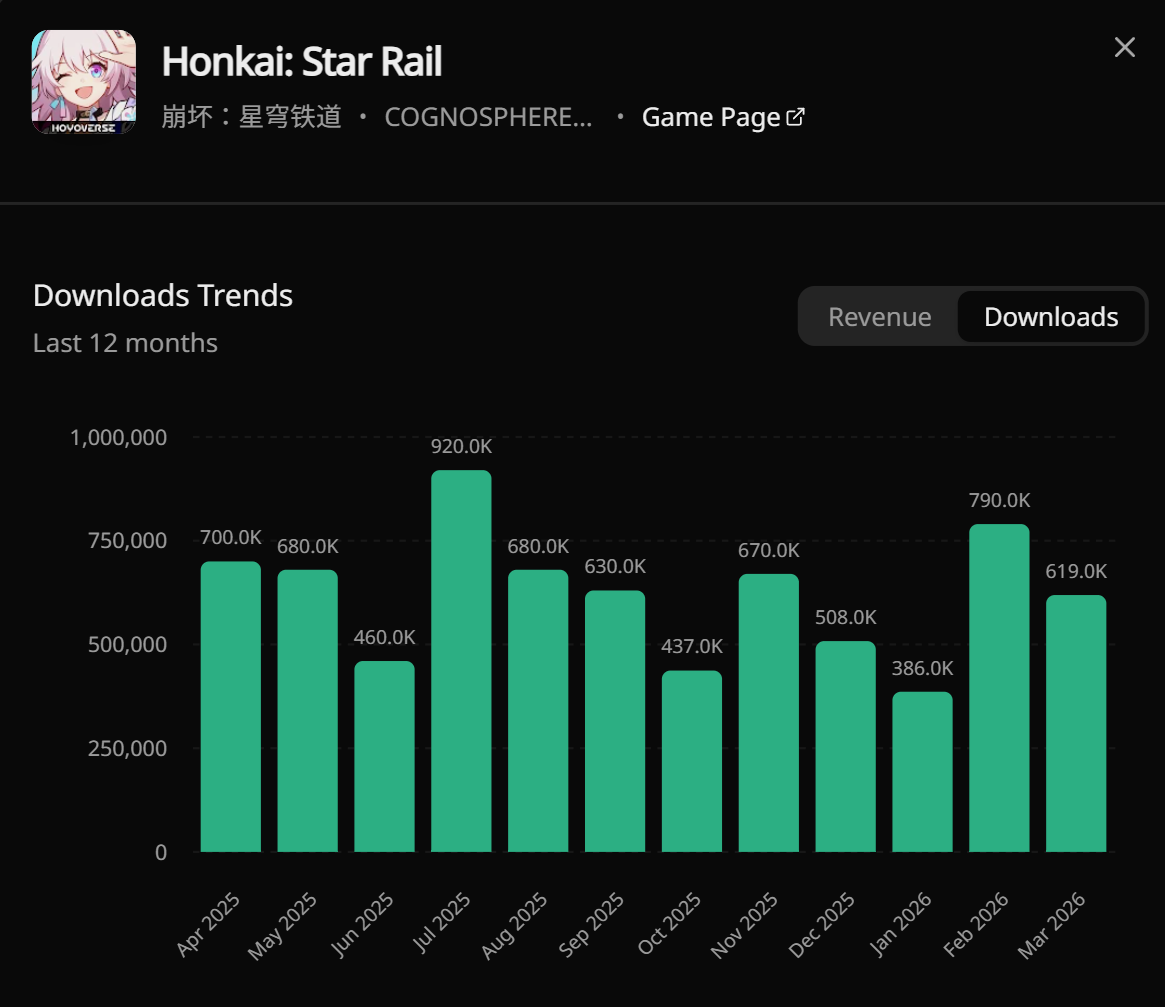This screenshot has width=1165, height=1007.
Task: Select the Downloads tab
Action: coord(1051,317)
